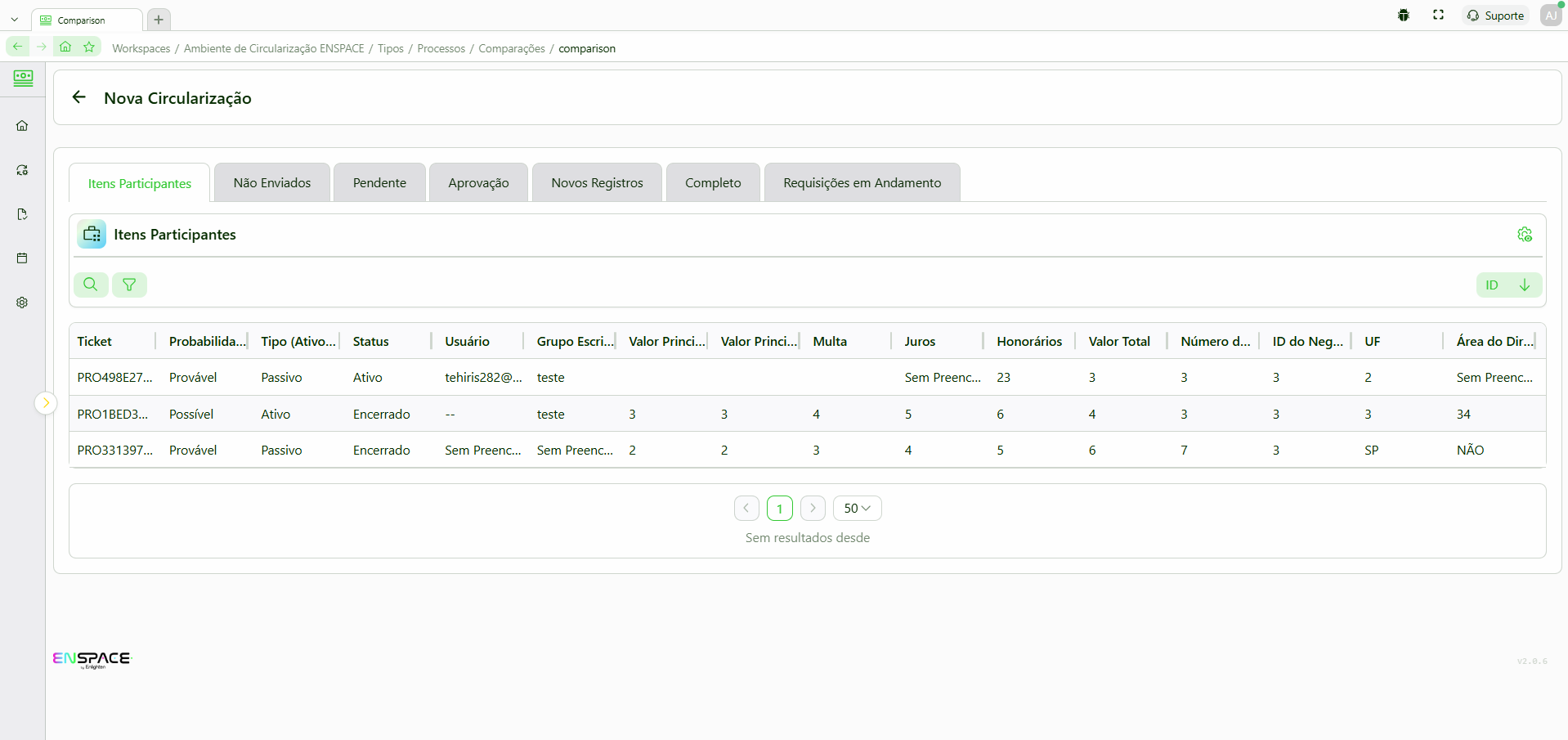
Task: Toggle ID sort direction arrow
Action: click(1524, 285)
